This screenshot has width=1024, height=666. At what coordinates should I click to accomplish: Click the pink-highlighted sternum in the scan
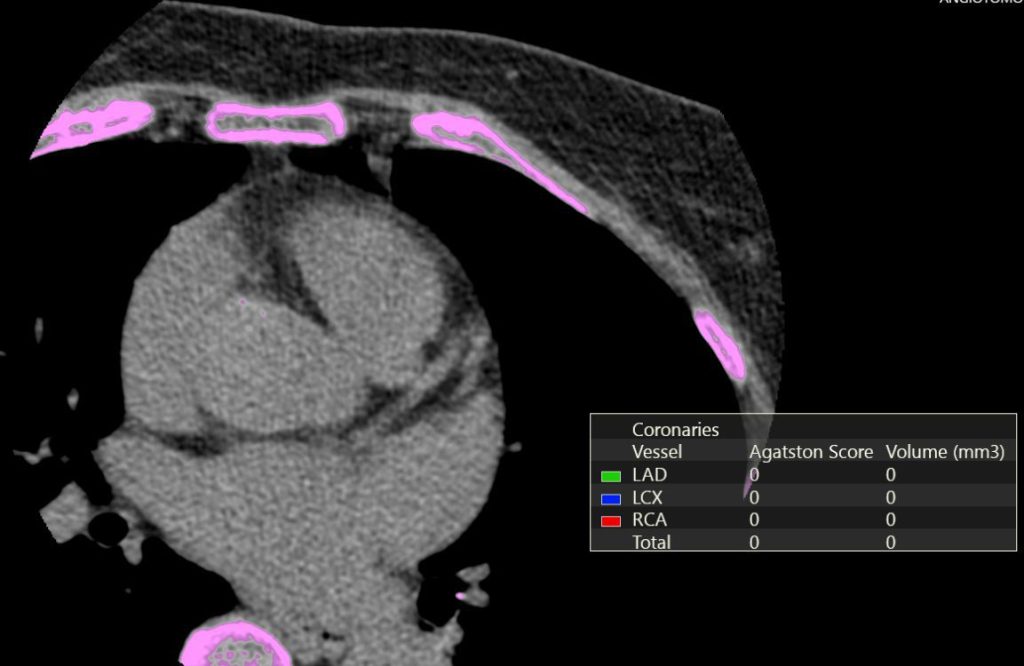click(275, 122)
